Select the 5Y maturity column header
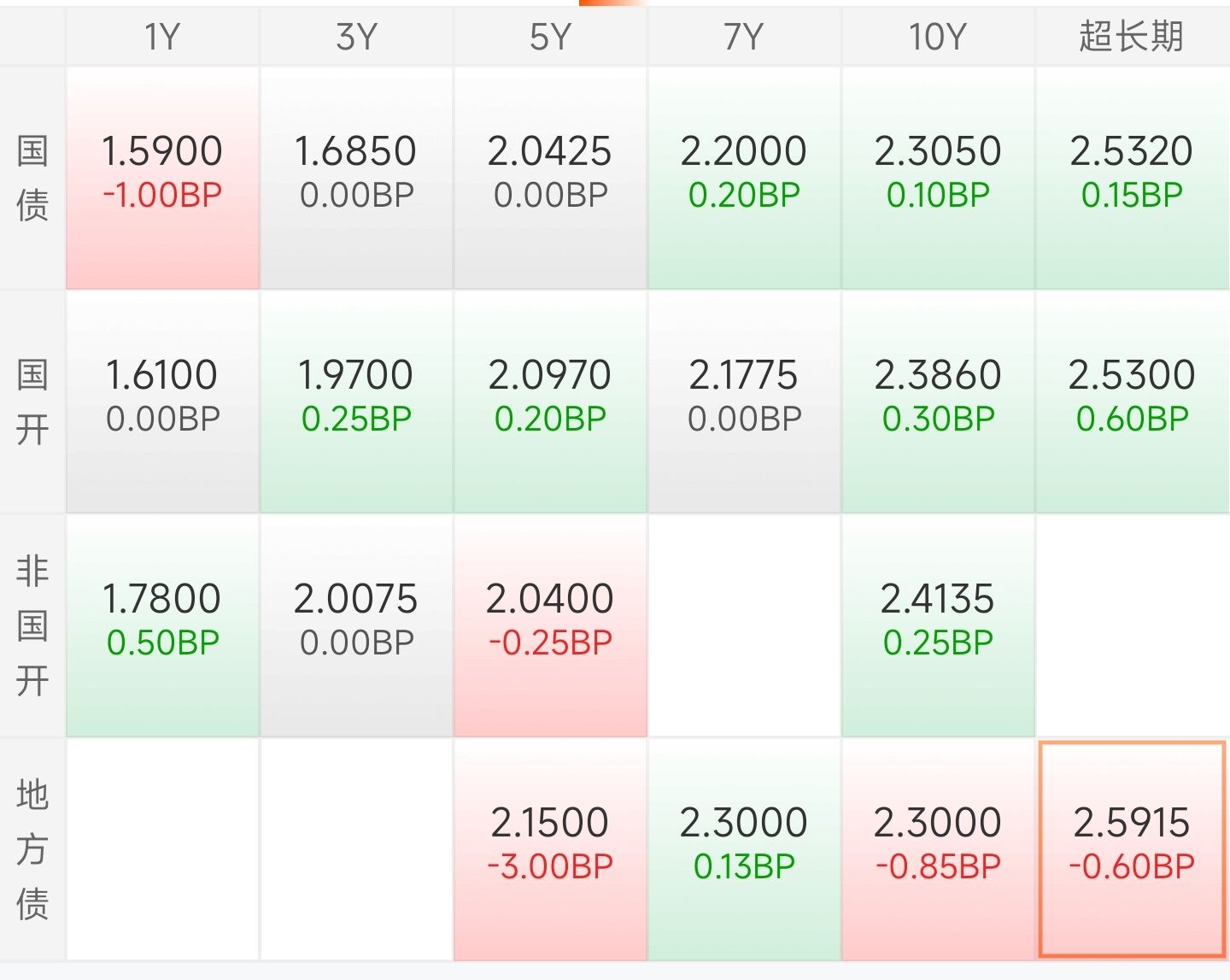Image resolution: width=1230 pixels, height=980 pixels. (x=550, y=37)
